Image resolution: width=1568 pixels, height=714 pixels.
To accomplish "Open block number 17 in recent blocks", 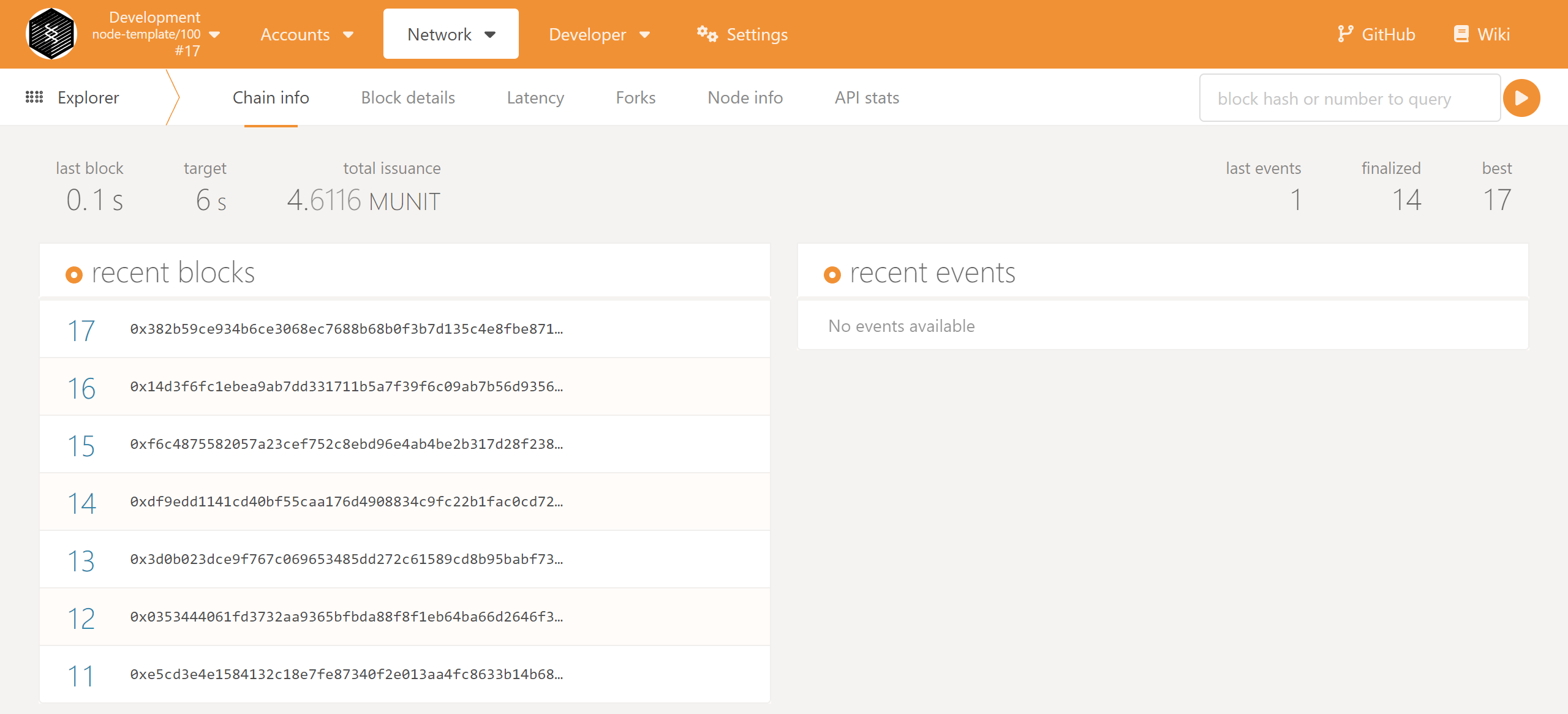I will click(x=81, y=330).
